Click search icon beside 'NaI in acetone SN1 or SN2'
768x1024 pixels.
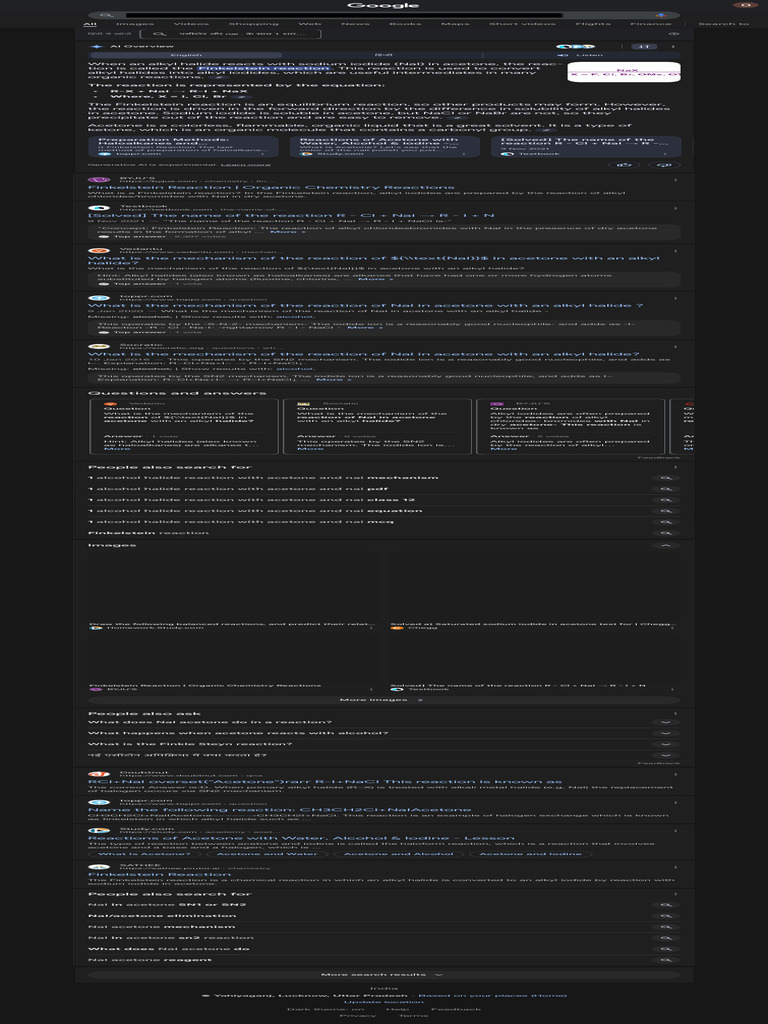[666, 905]
